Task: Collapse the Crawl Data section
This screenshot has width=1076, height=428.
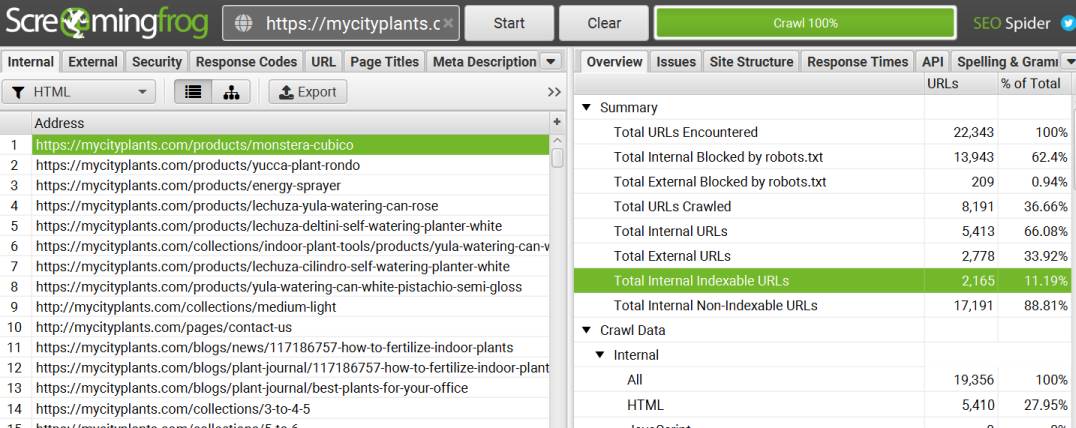Action: [586, 330]
